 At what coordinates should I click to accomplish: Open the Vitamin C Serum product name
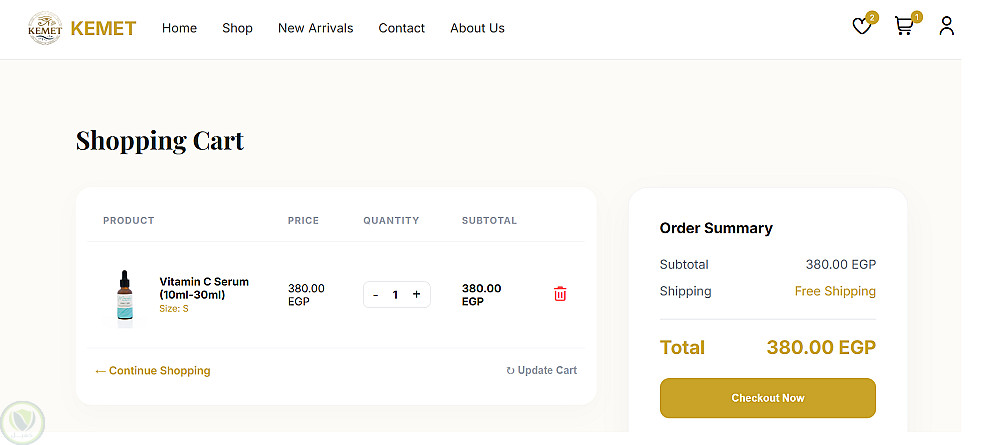click(x=204, y=288)
